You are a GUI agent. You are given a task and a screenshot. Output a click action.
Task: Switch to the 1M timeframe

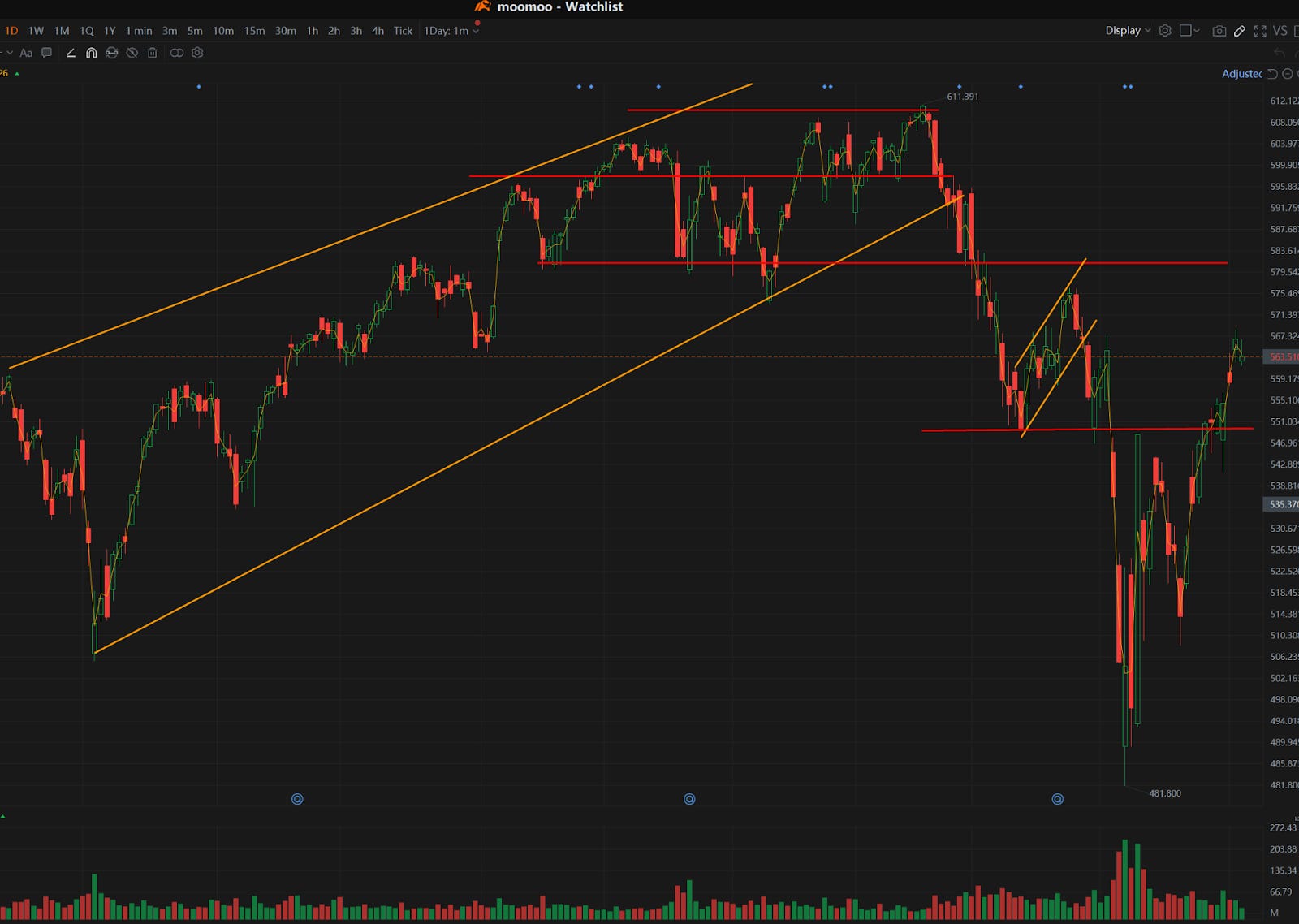click(x=62, y=31)
